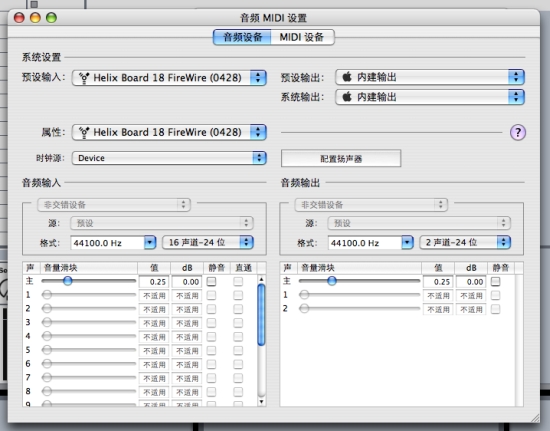Open the help question mark button
Viewport: 550px width, 431px height.
click(x=518, y=133)
